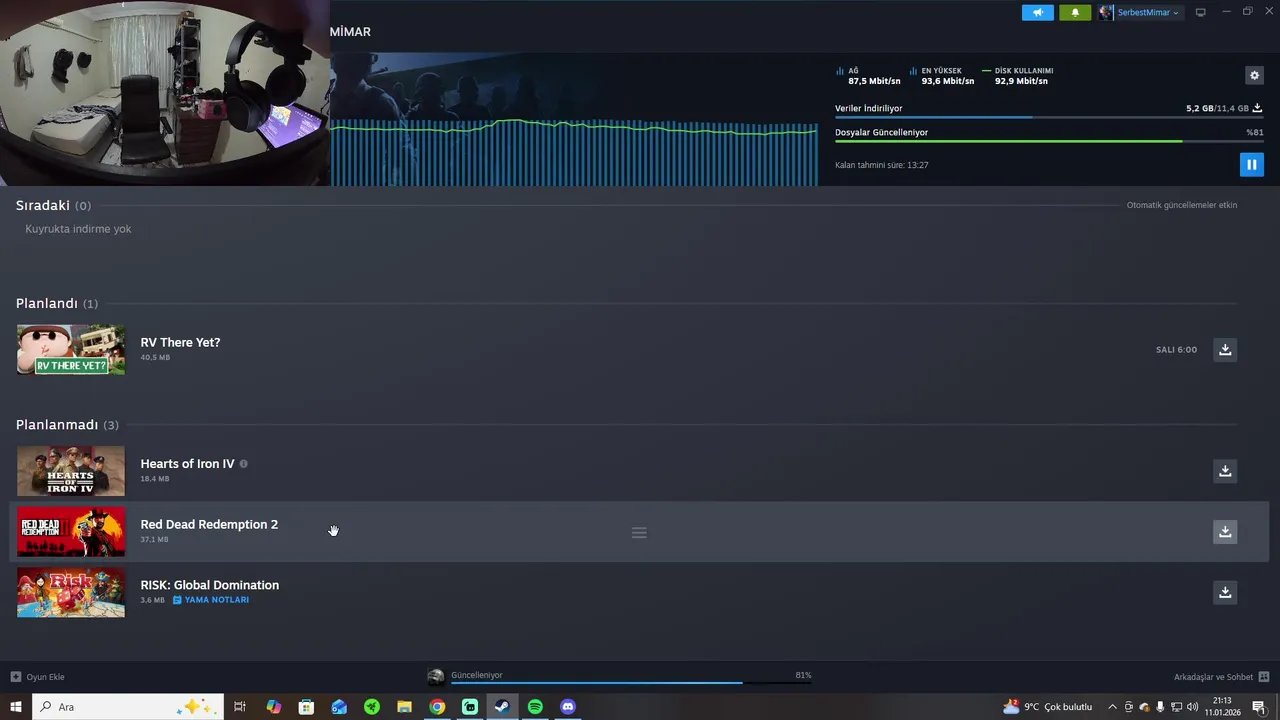The width and height of the screenshot is (1280, 720).
Task: Open the RISK game thumbnail
Action: point(71,592)
